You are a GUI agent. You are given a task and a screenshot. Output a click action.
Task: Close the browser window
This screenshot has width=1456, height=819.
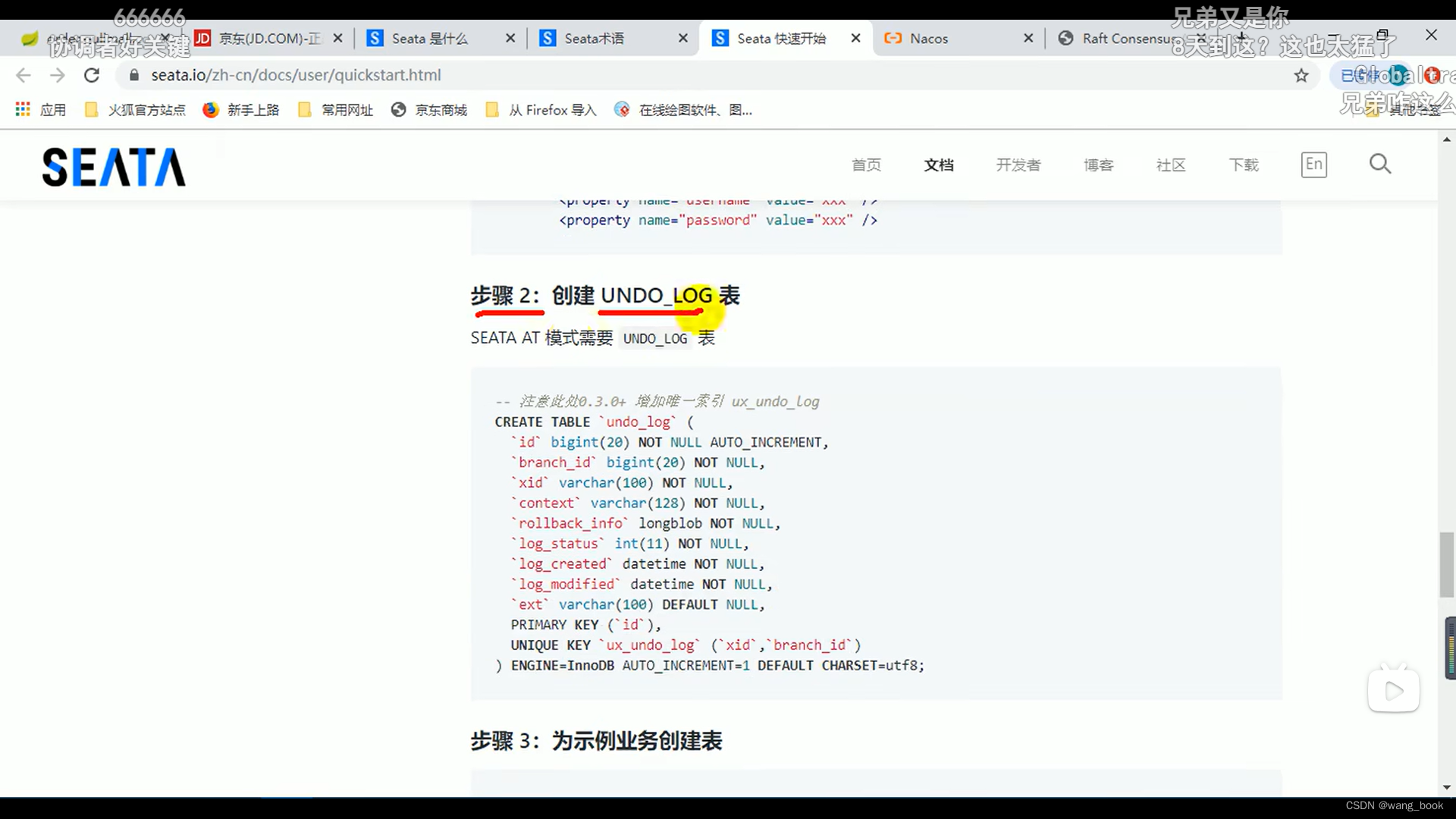(1431, 35)
